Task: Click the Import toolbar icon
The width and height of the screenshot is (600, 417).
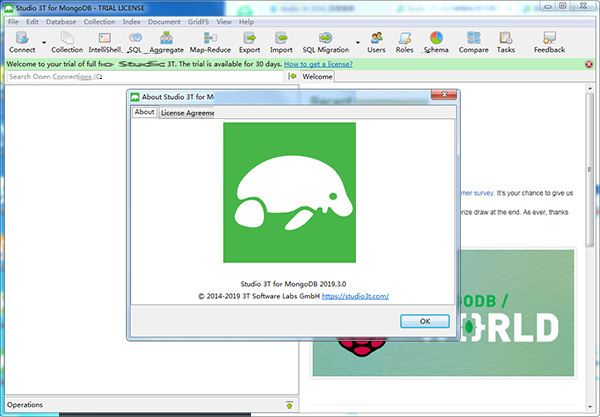Action: click(x=281, y=41)
